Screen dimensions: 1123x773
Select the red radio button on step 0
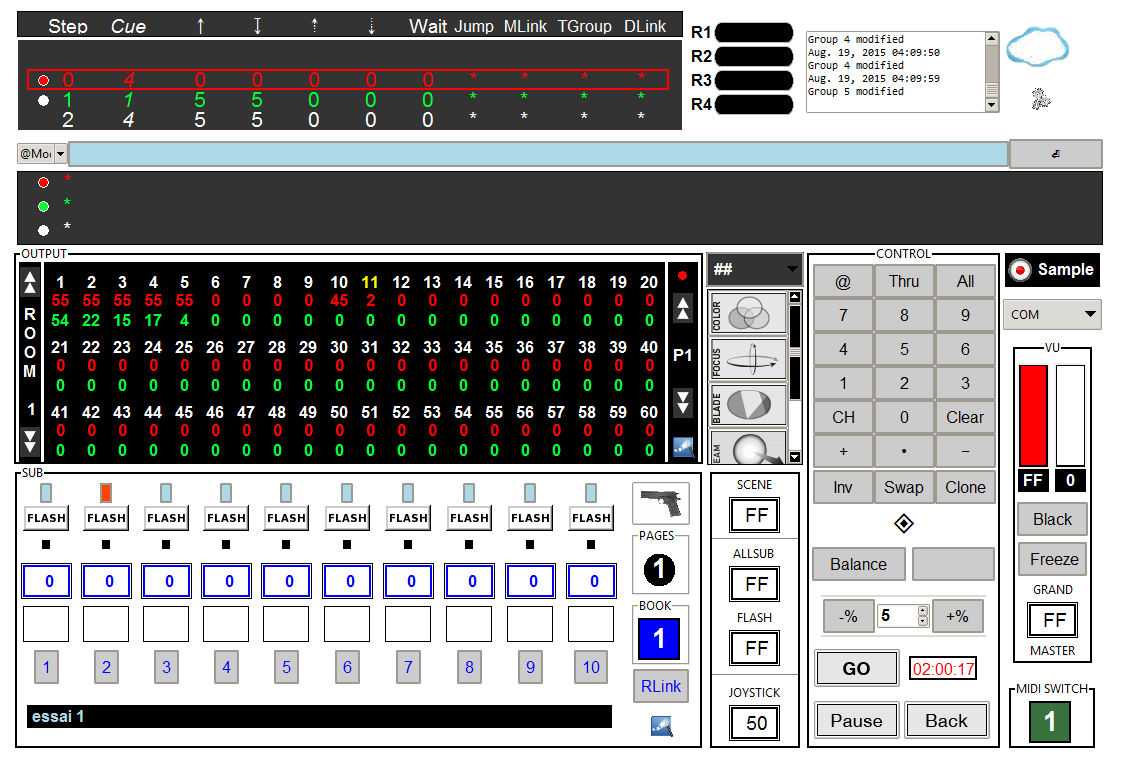(x=43, y=80)
